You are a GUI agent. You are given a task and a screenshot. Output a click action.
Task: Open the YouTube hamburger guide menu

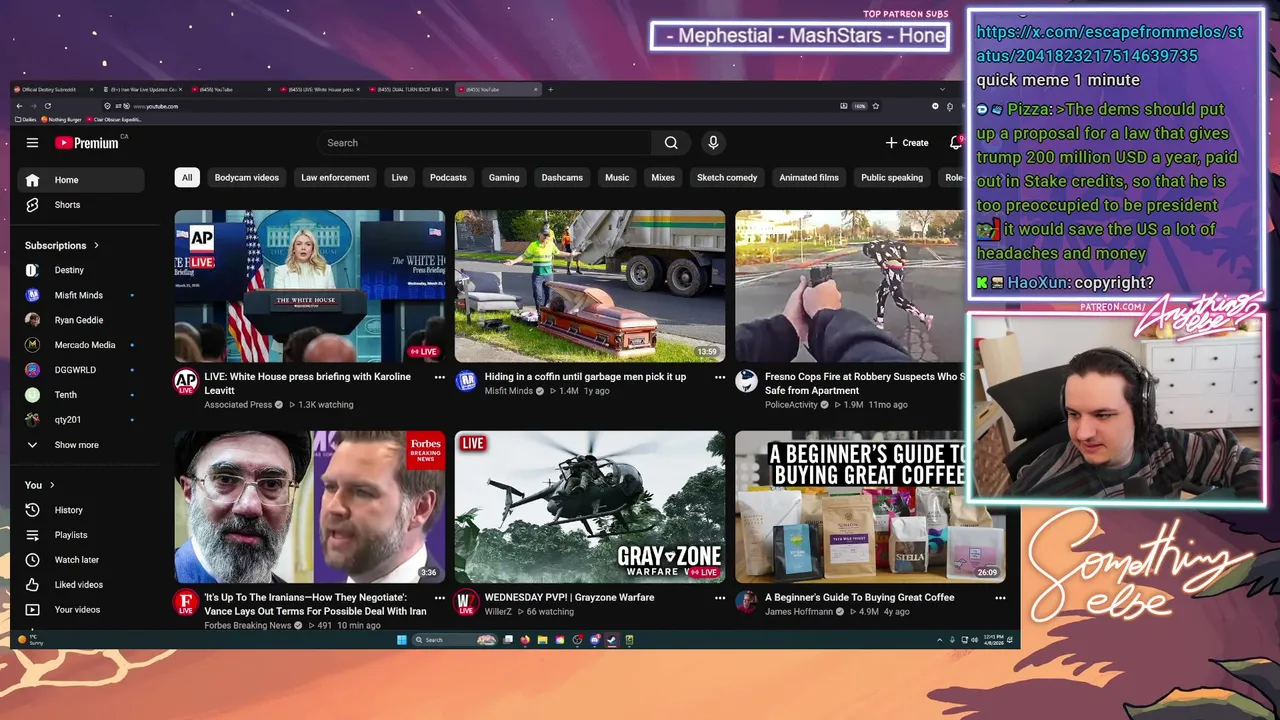32,143
